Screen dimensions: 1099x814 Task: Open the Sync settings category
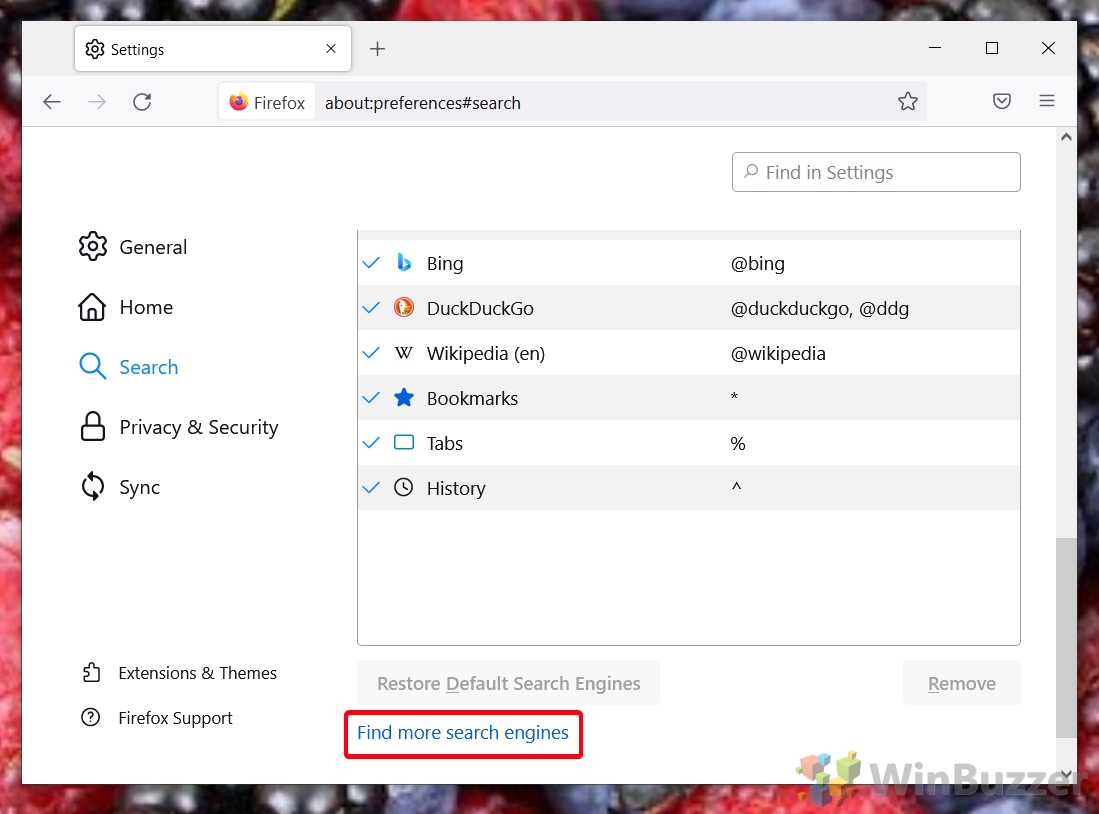tap(119, 487)
